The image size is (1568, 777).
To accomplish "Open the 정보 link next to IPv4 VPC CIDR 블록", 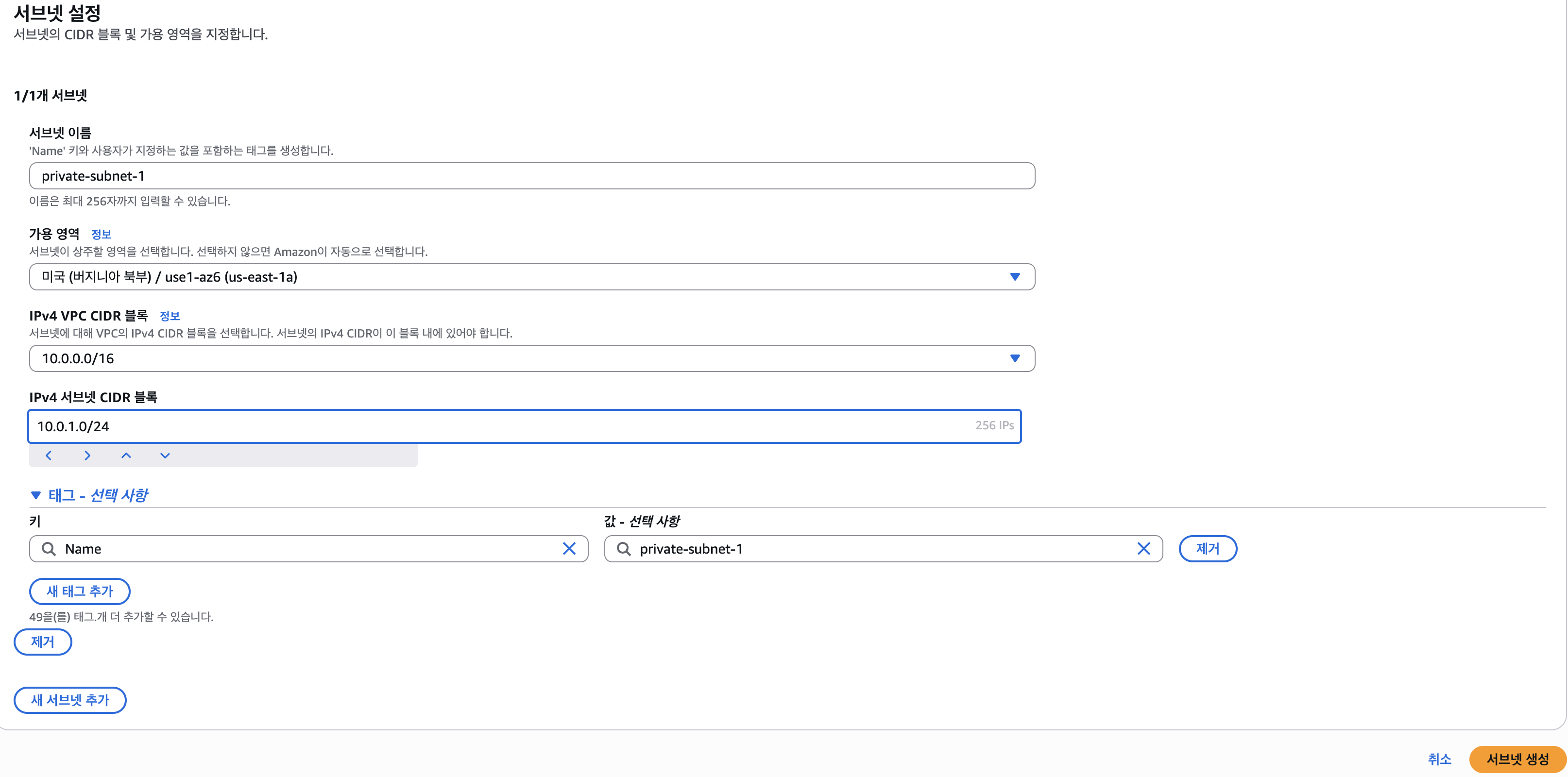I will pos(170,316).
